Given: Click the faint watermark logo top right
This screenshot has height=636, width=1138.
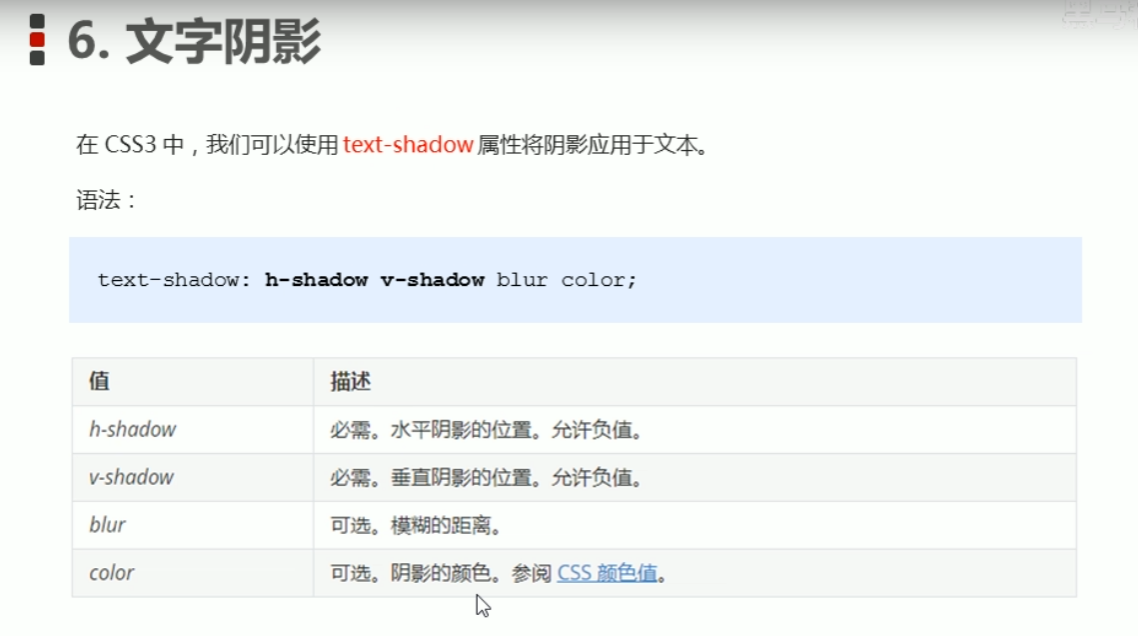Looking at the screenshot, I should (x=1099, y=15).
